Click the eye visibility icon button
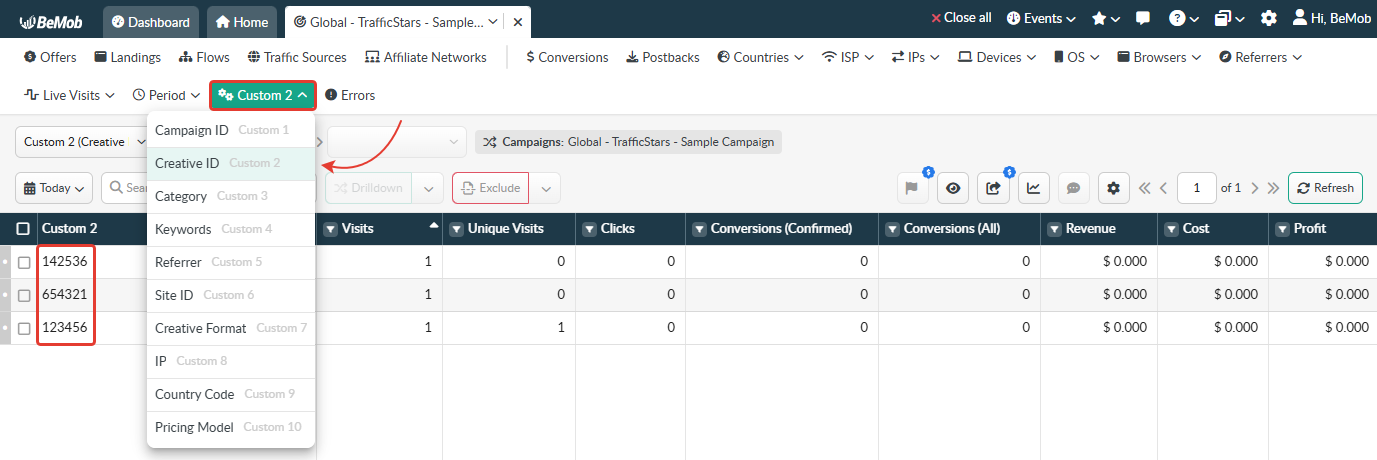The height and width of the screenshot is (460, 1377). 953,188
